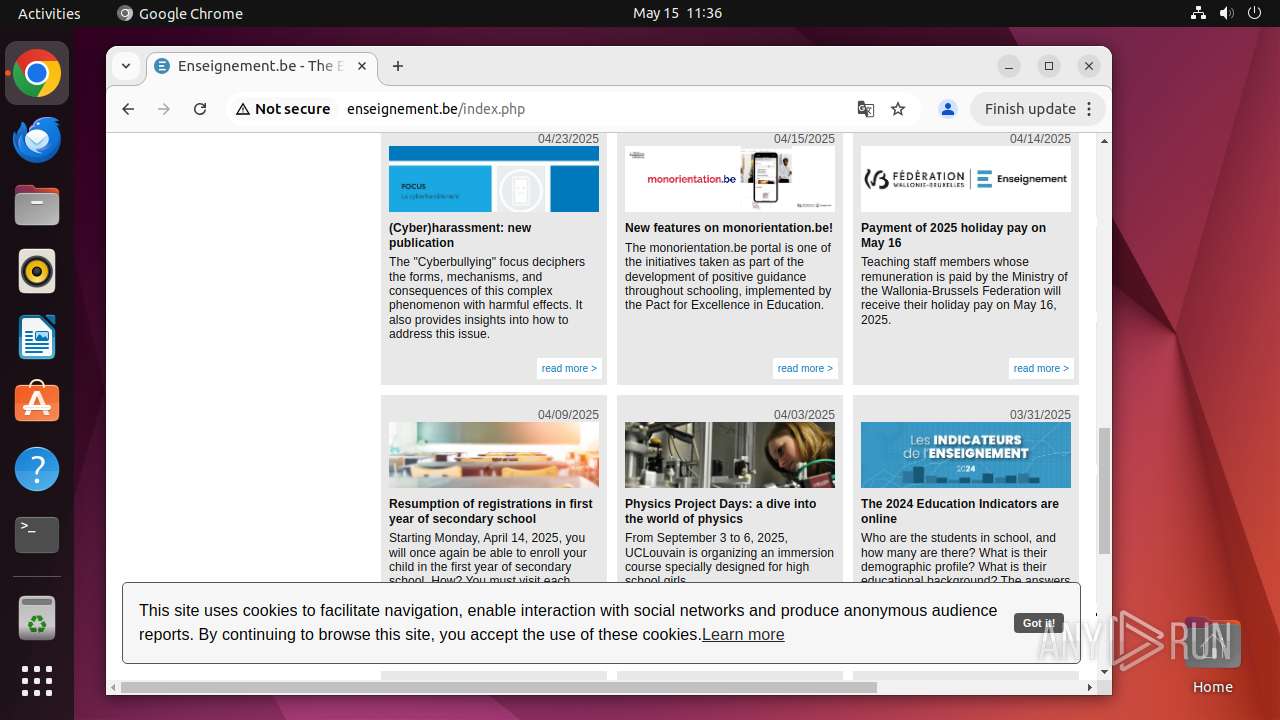This screenshot has height=720, width=1280.
Task: Click horizontal scrollbar right arrow
Action: pos(1090,687)
